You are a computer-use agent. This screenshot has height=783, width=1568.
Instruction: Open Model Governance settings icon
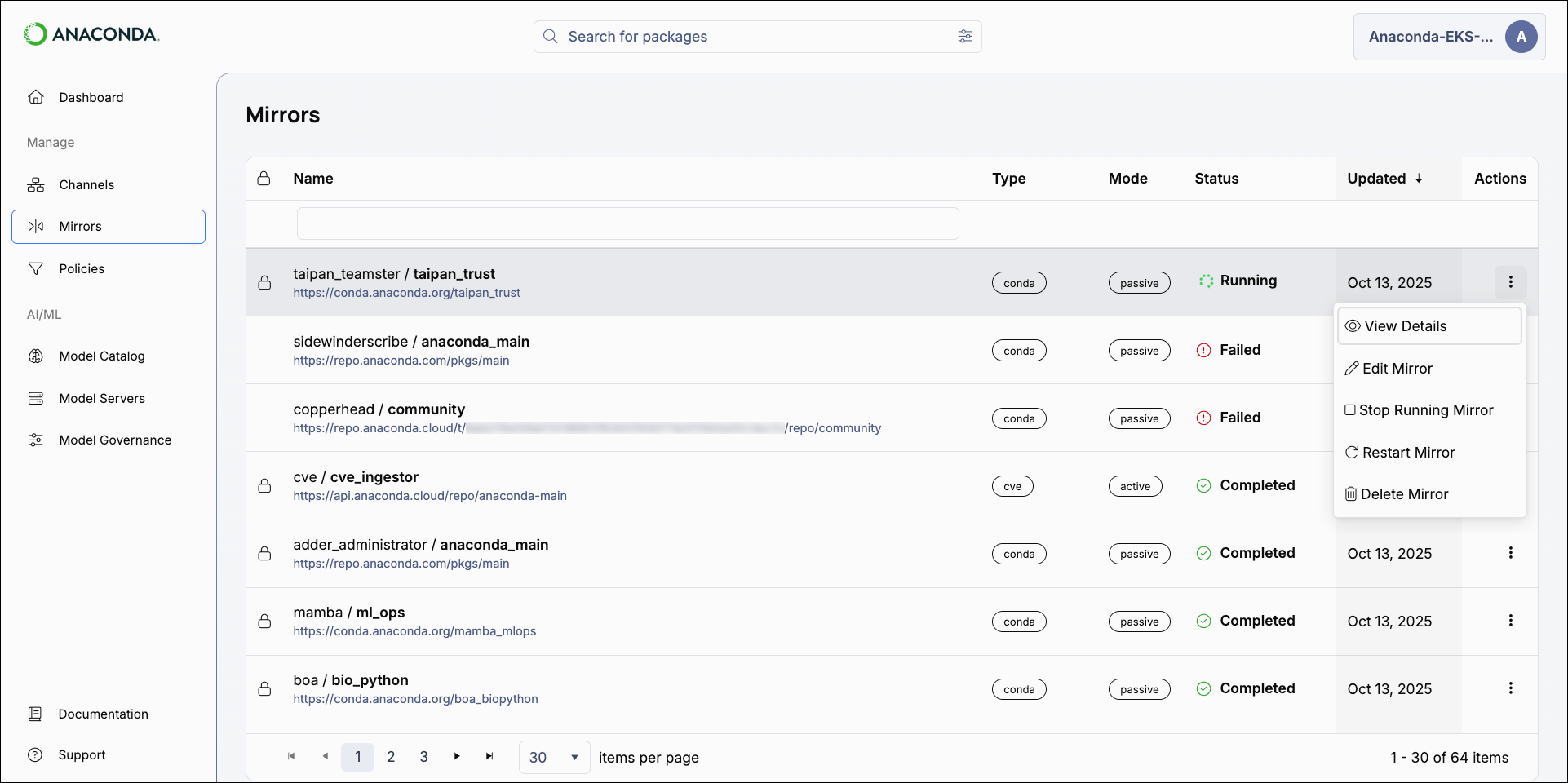pyautogui.click(x=36, y=440)
